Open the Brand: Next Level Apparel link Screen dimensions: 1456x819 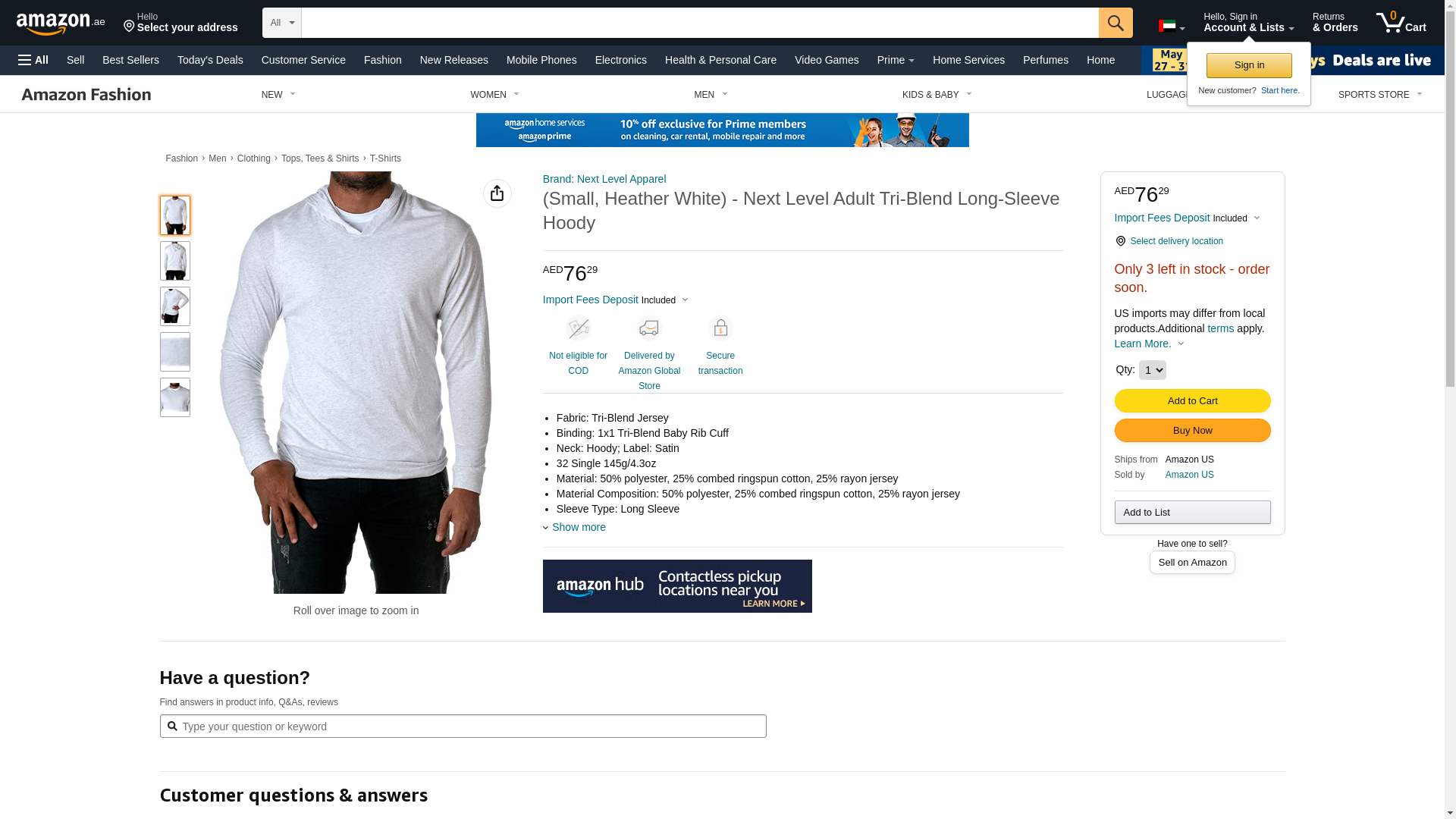coord(604,179)
